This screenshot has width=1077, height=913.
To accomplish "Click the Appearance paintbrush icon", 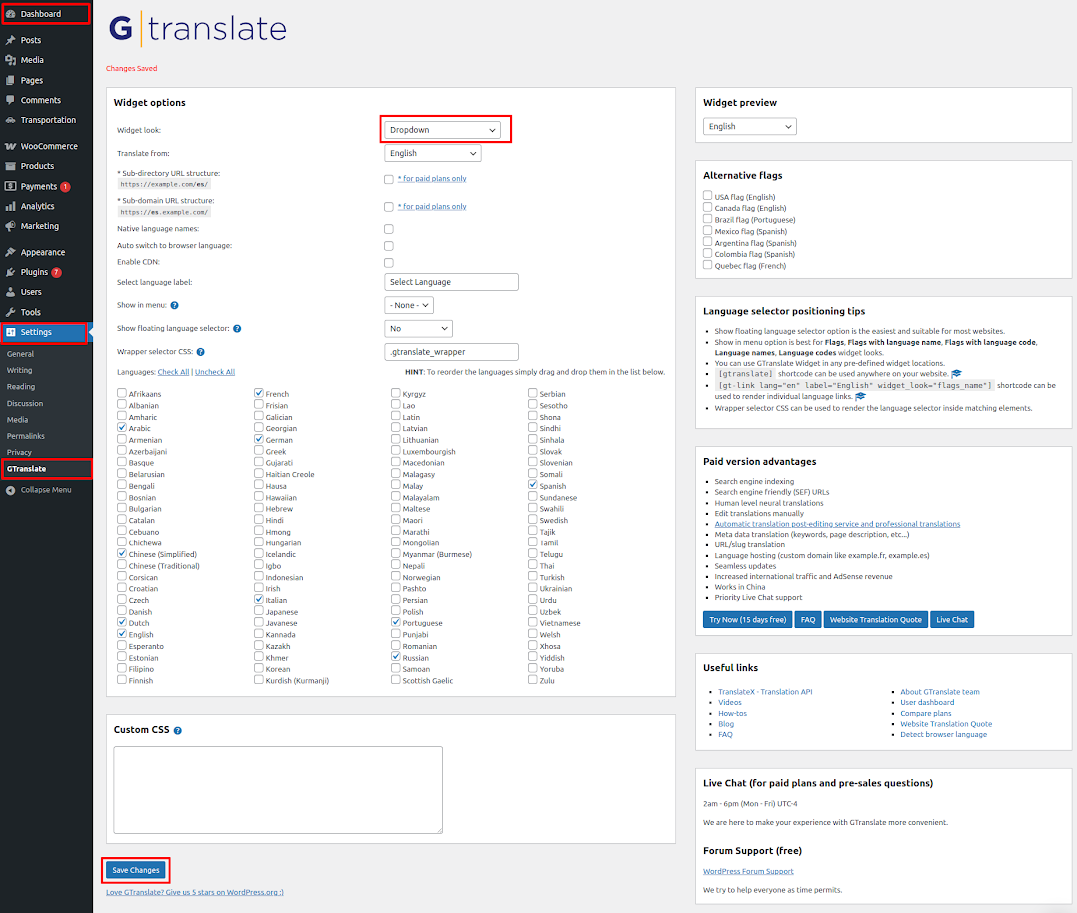I will pyautogui.click(x=10, y=252).
